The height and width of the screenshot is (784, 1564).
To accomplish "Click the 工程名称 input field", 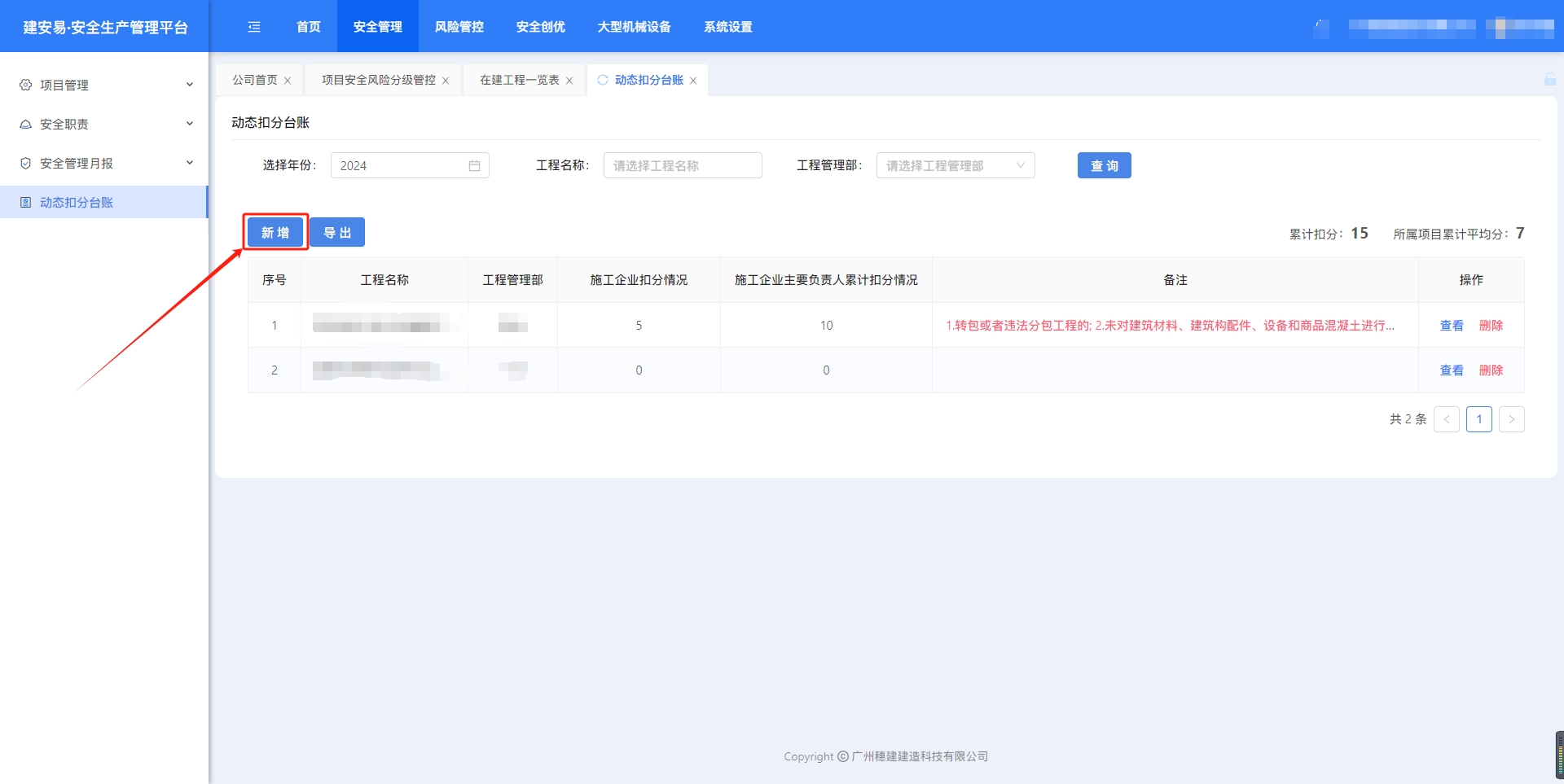I will pyautogui.click(x=682, y=166).
